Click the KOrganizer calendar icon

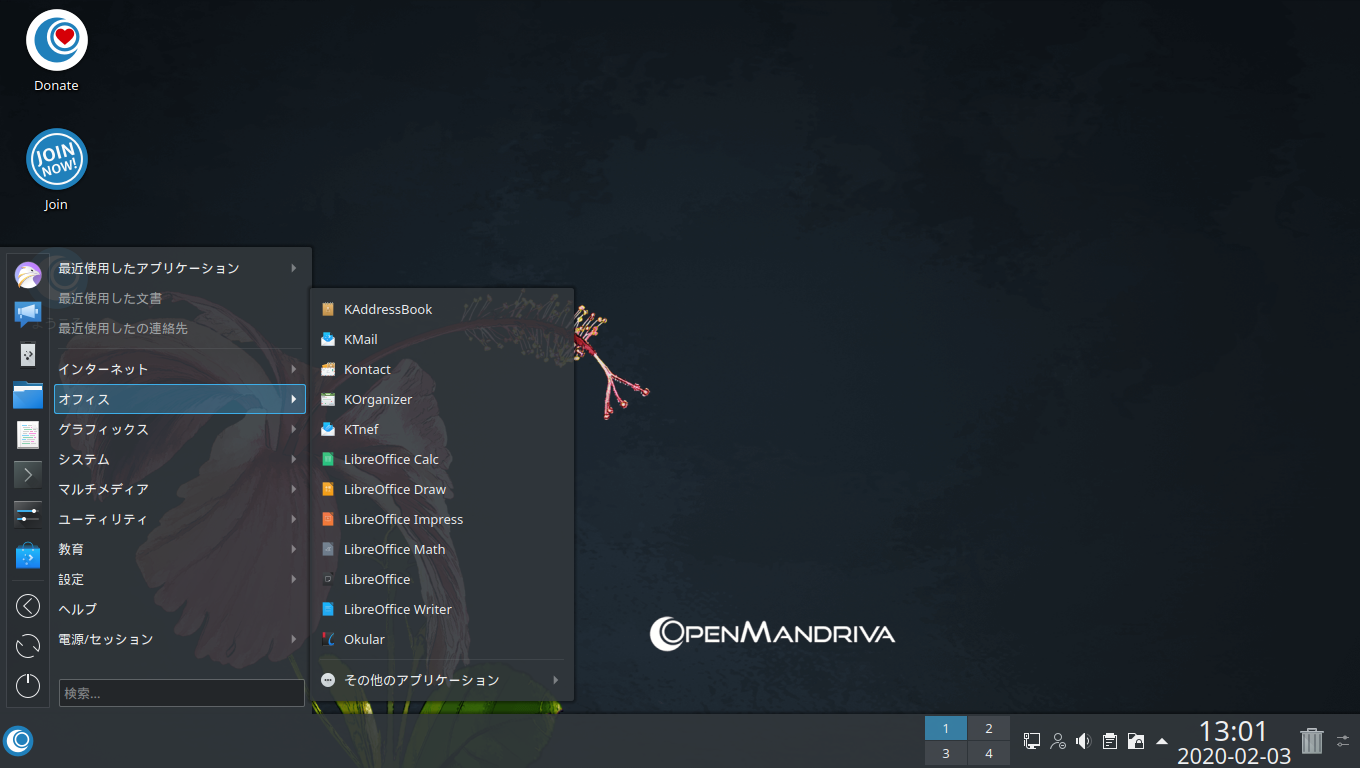tap(328, 399)
